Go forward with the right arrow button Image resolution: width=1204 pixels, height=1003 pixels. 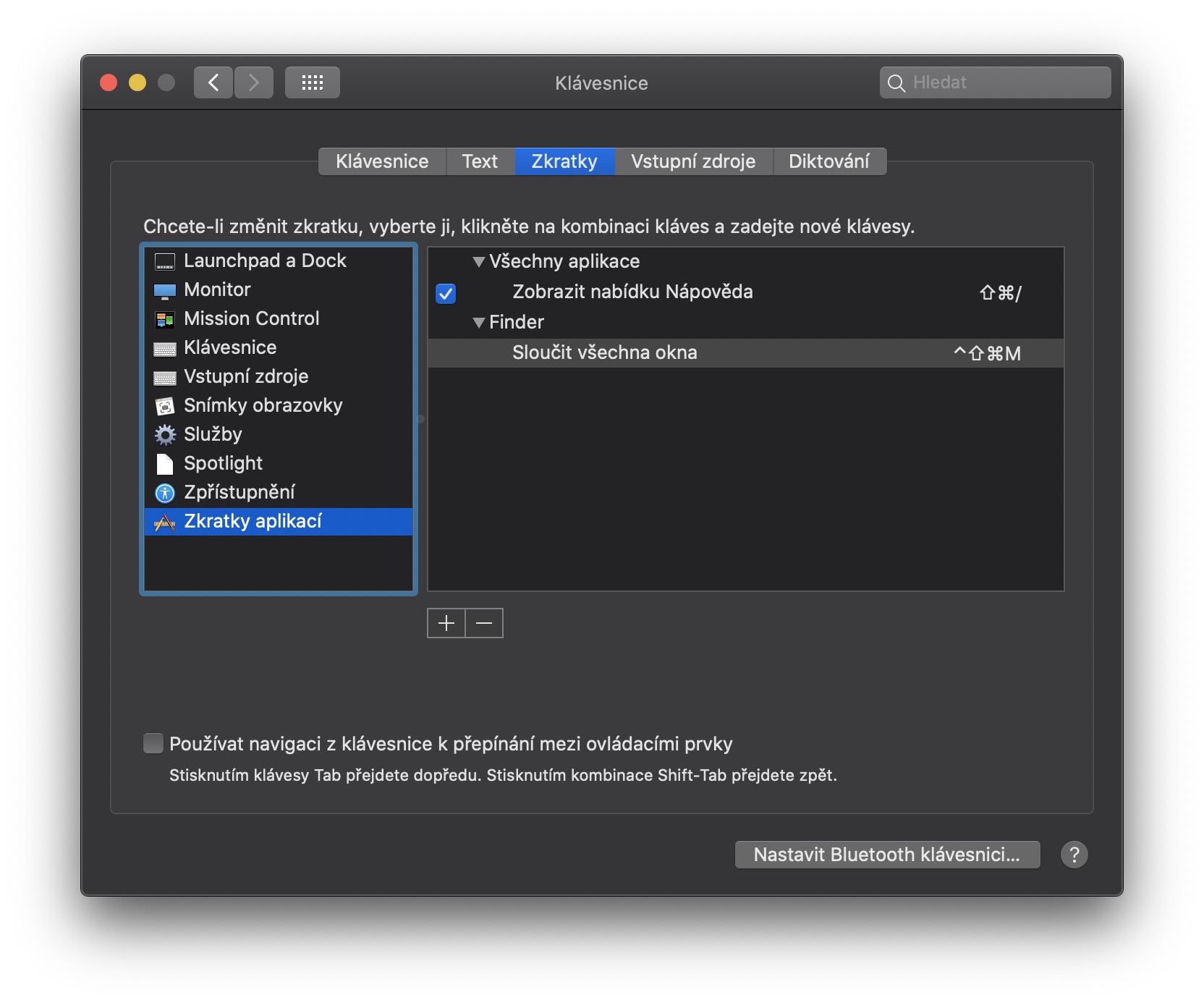(x=254, y=82)
